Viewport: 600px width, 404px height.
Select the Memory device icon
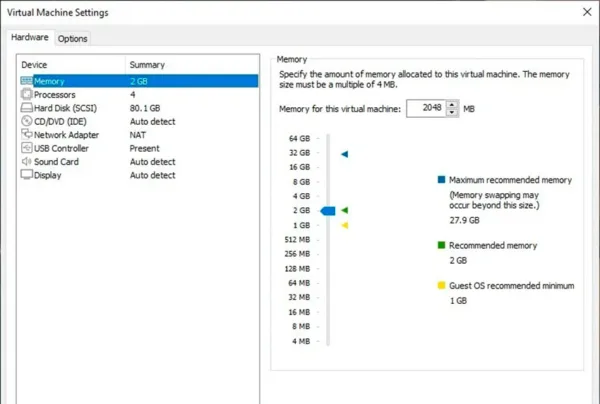26,81
